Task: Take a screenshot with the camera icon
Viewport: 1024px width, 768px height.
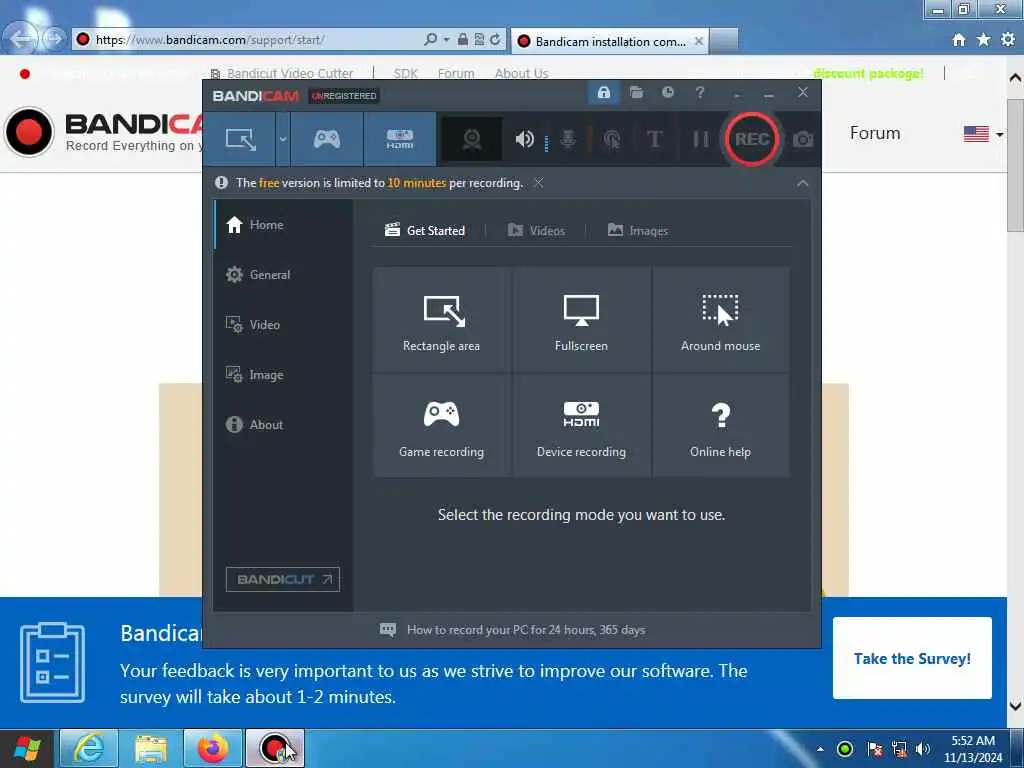Action: point(803,140)
